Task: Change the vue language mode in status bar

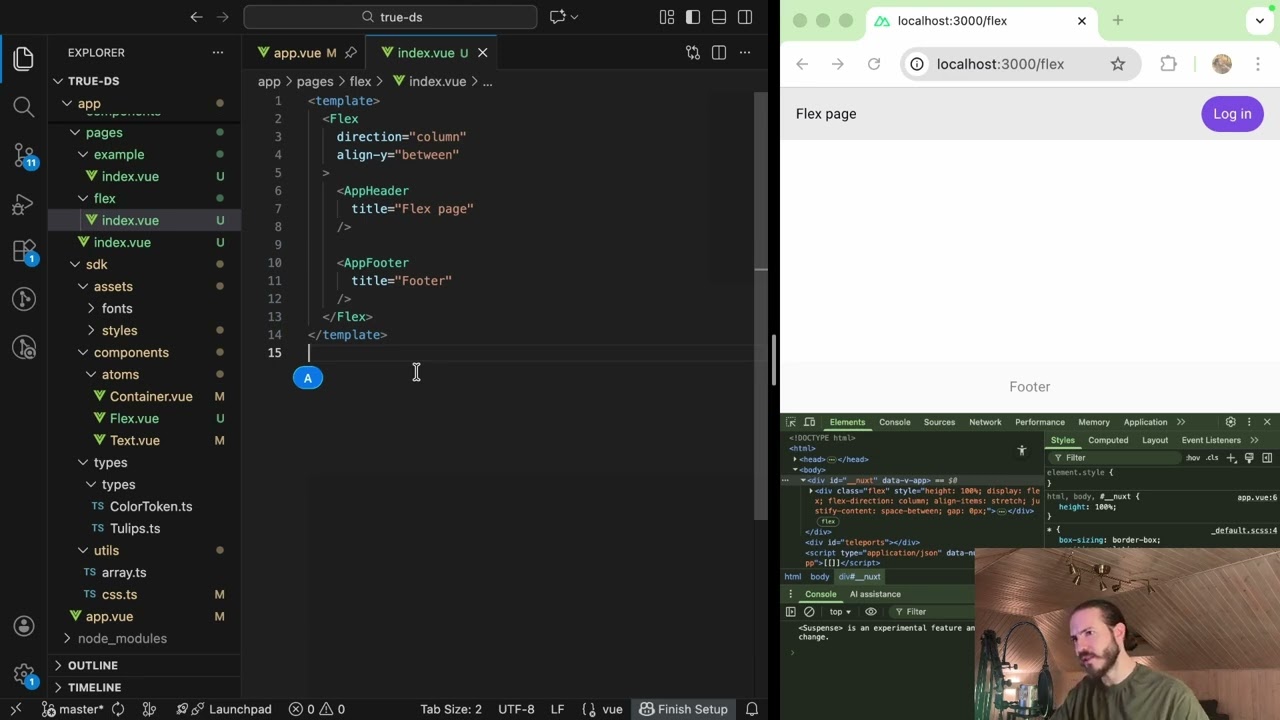Action: pyautogui.click(x=612, y=709)
